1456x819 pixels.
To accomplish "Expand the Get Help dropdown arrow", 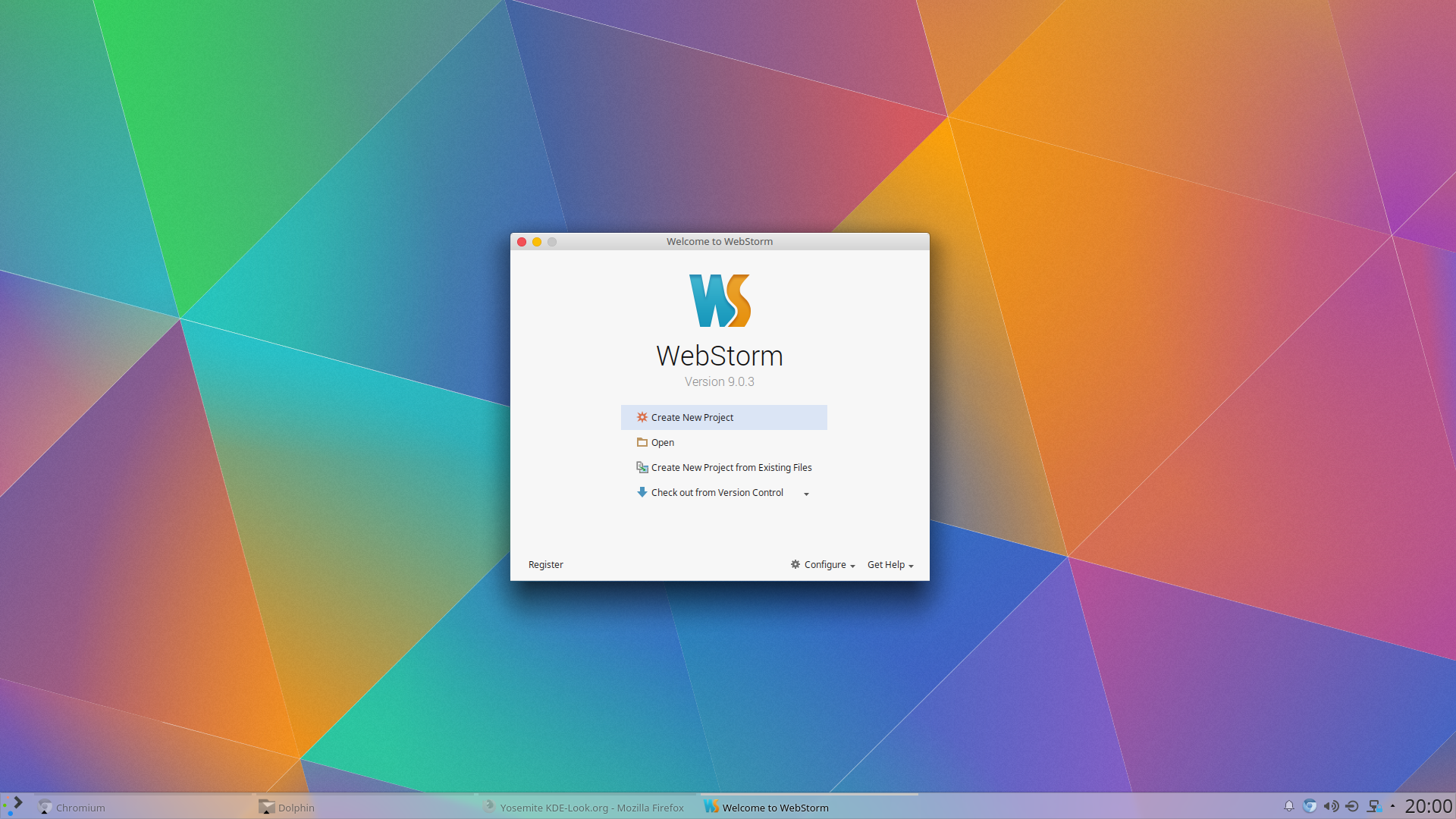I will [x=911, y=566].
